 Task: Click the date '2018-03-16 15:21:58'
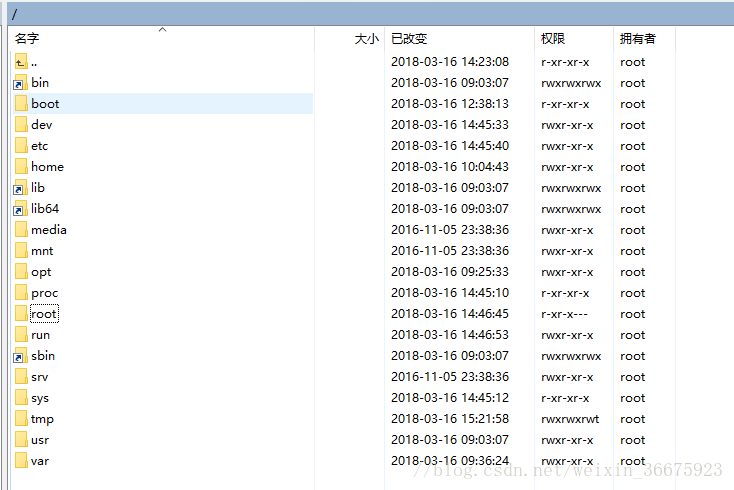(450, 419)
